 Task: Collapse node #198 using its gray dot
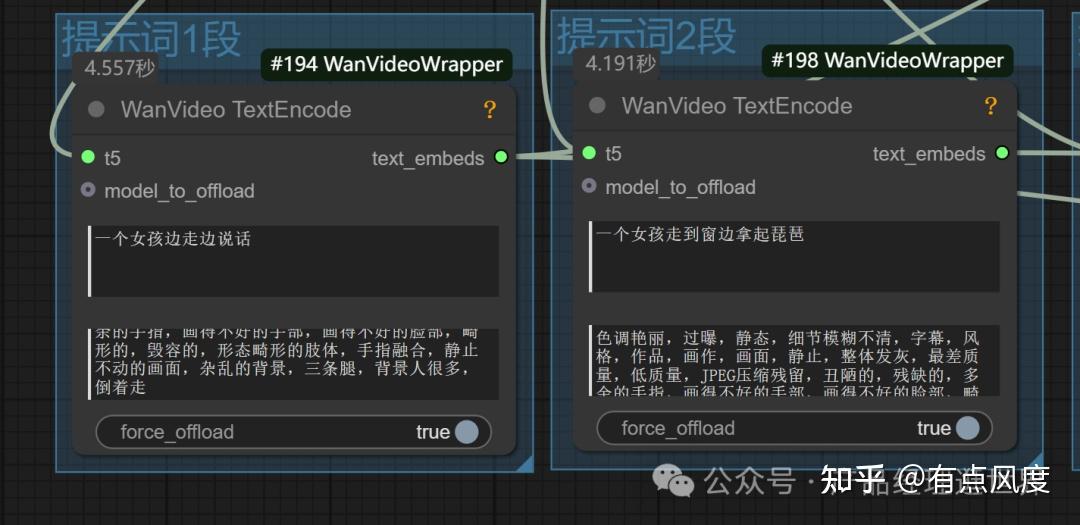(x=597, y=105)
